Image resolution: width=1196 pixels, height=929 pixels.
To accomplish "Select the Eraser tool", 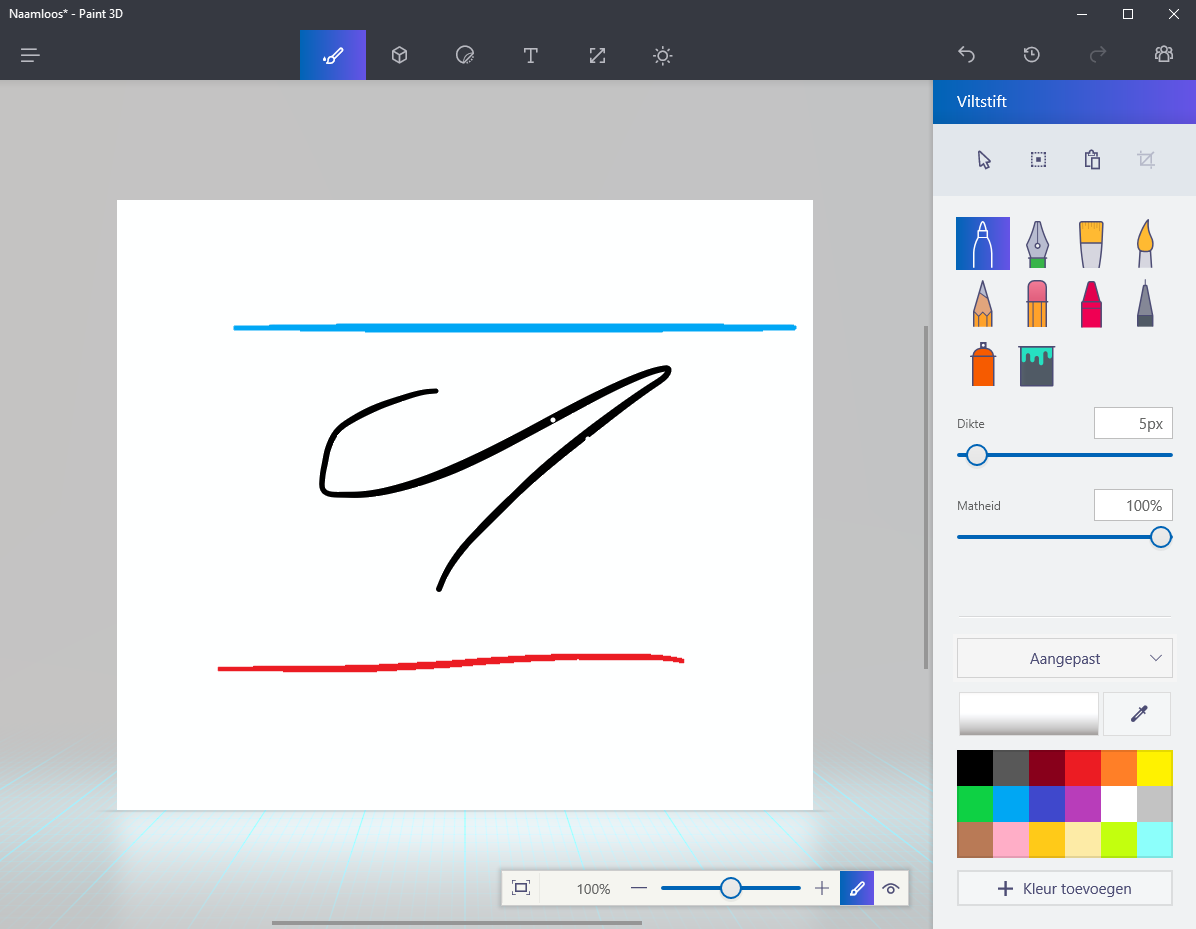I will click(1037, 303).
